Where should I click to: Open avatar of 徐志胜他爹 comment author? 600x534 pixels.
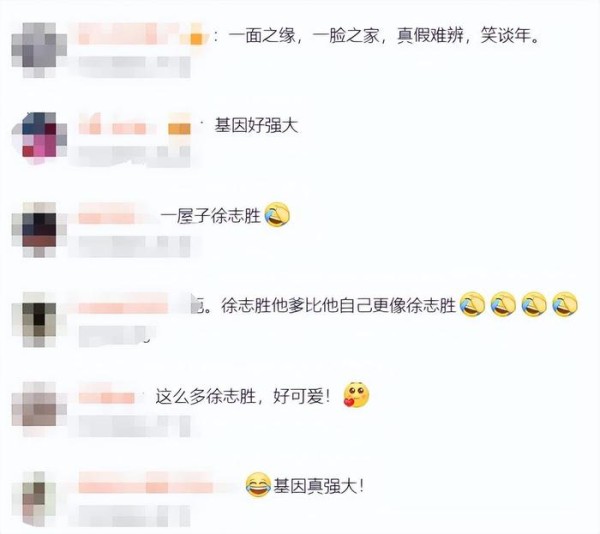point(39,319)
